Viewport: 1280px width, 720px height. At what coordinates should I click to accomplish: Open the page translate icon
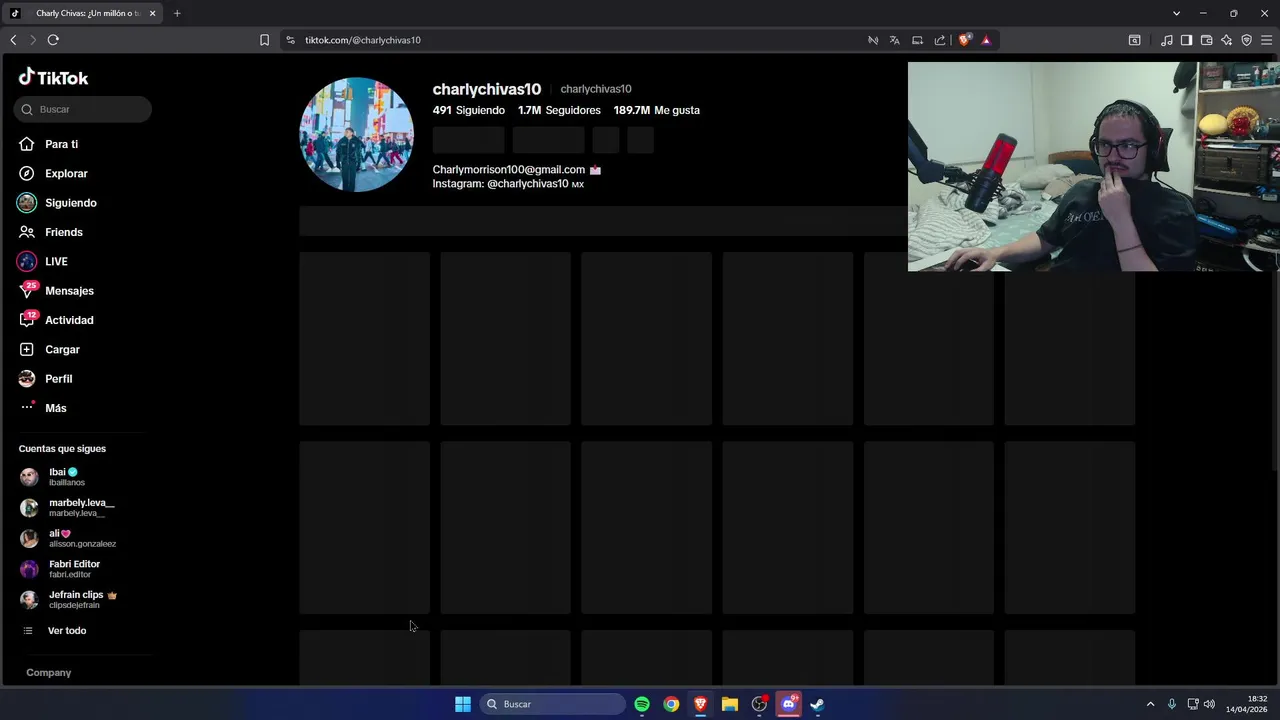click(x=894, y=40)
